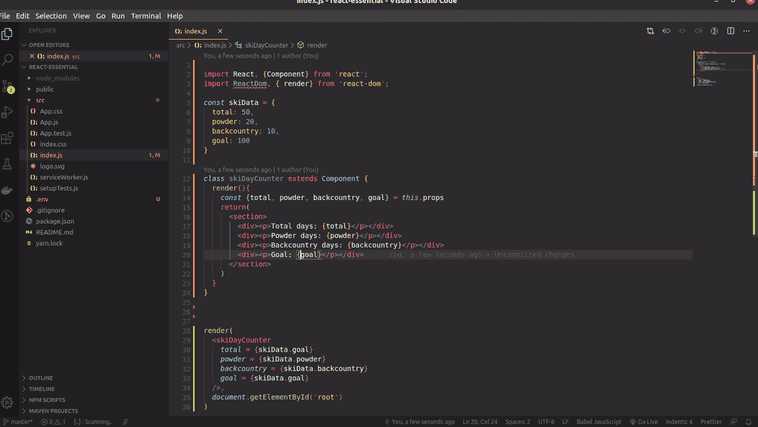This screenshot has width=758, height=427.
Task: Split the editor to the right
Action: click(730, 31)
